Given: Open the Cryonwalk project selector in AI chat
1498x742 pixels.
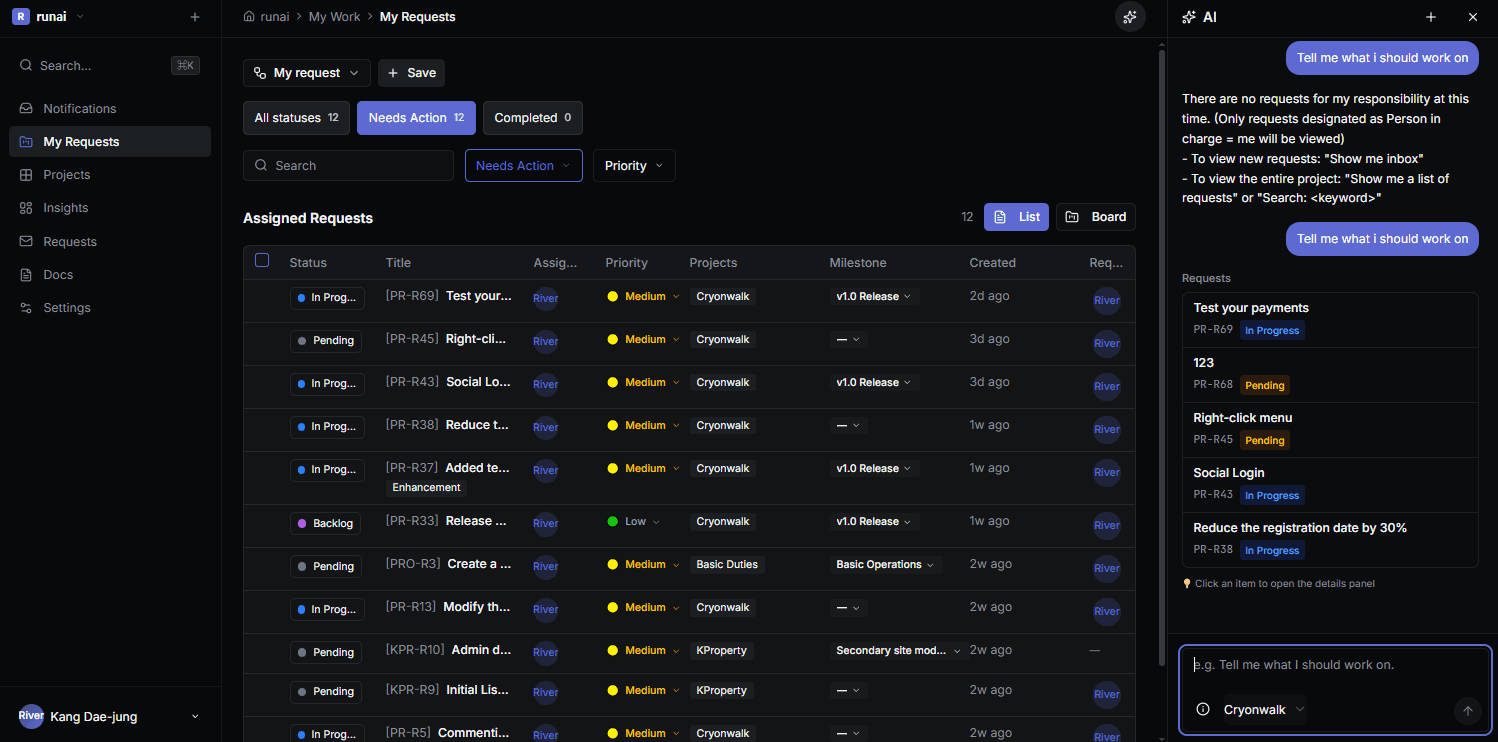Looking at the screenshot, I should click(x=1264, y=709).
